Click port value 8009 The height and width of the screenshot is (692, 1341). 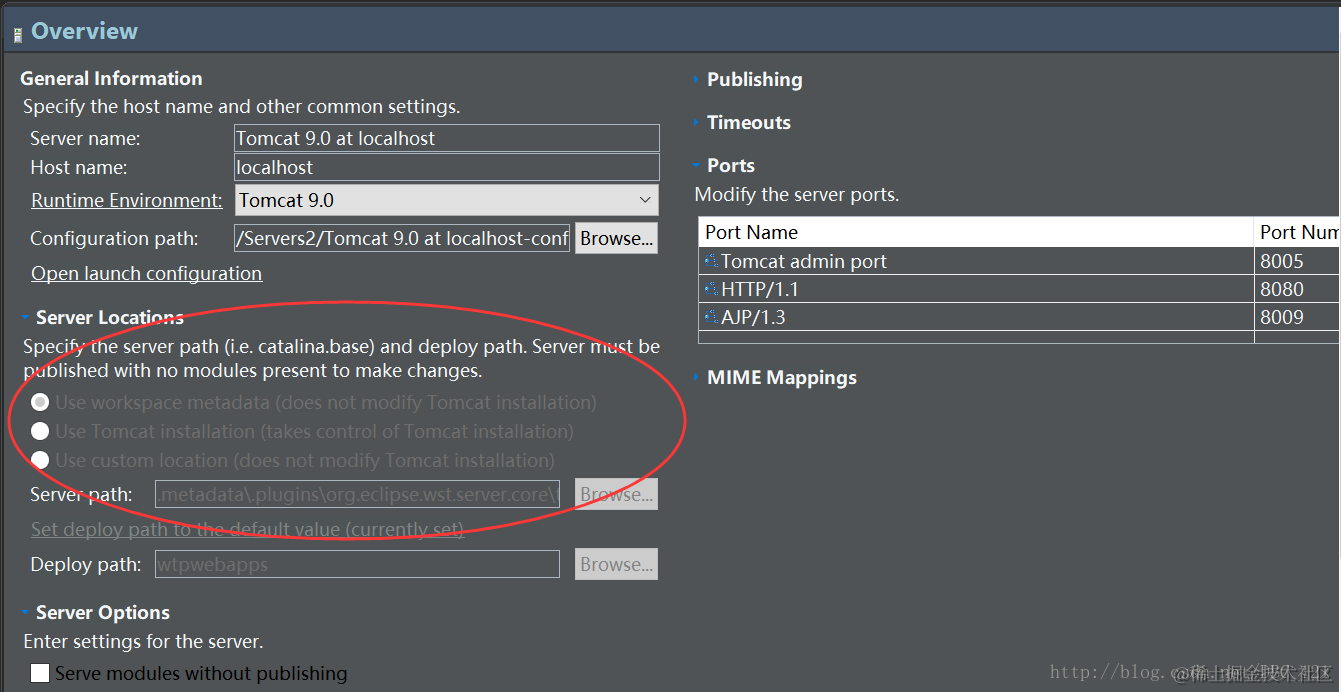(x=1282, y=317)
